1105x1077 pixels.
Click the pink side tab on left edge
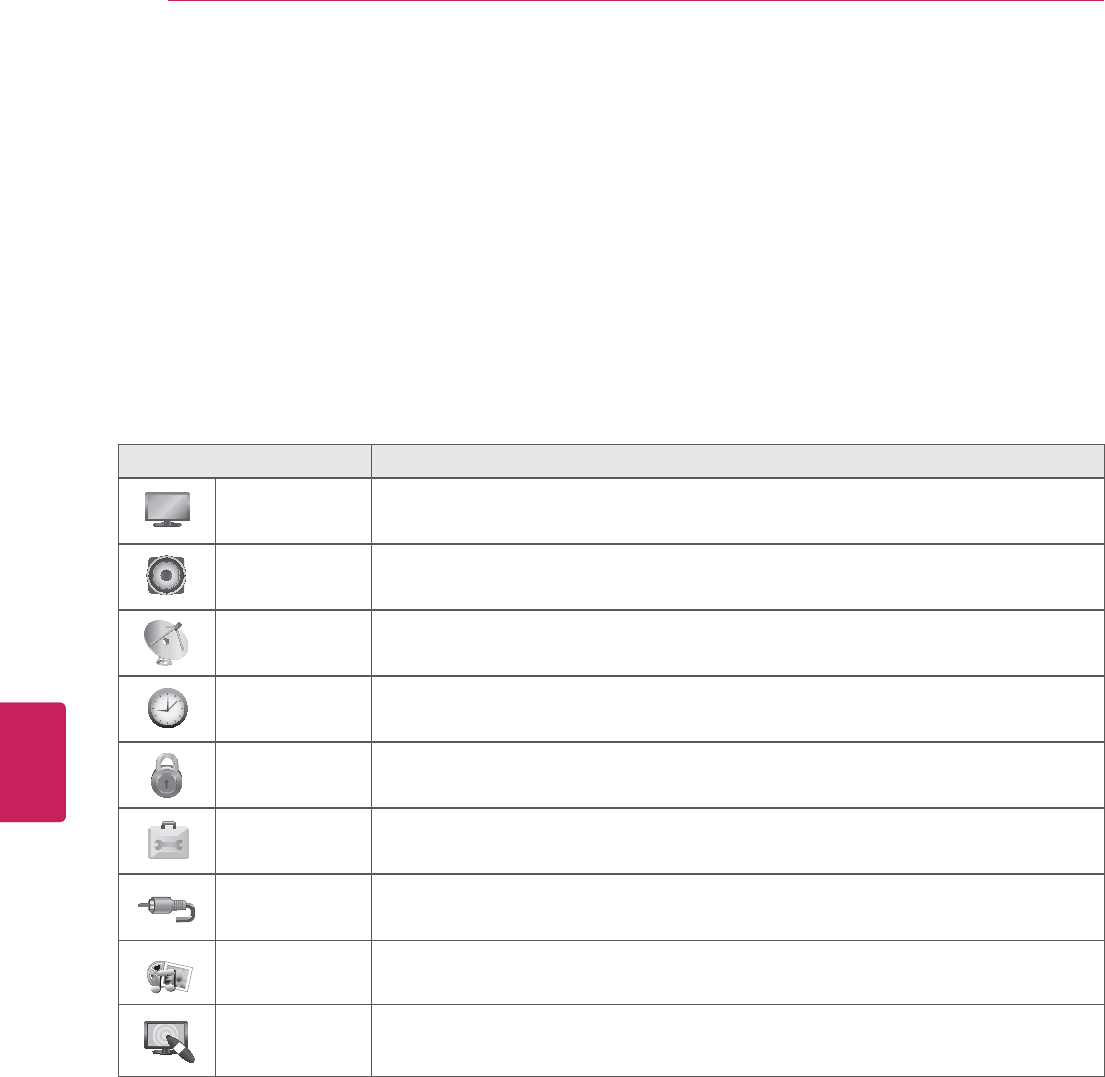(32, 762)
